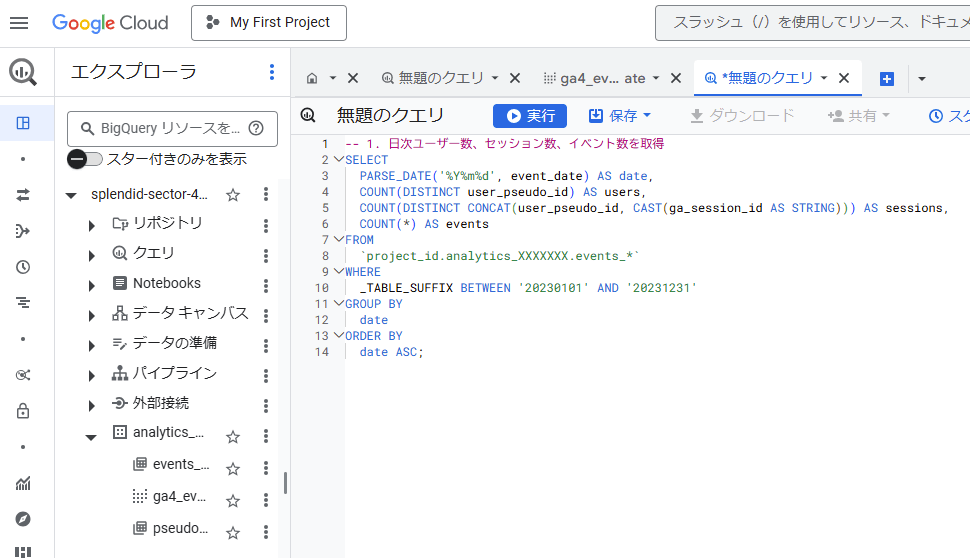Switch to first 無題のクエリ tab
The width and height of the screenshot is (970, 558).
click(x=432, y=79)
